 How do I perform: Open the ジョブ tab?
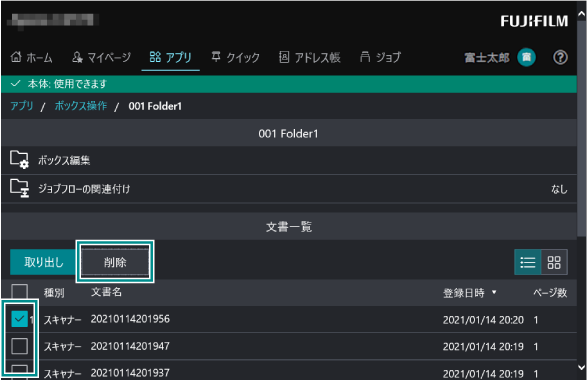pyautogui.click(x=380, y=57)
